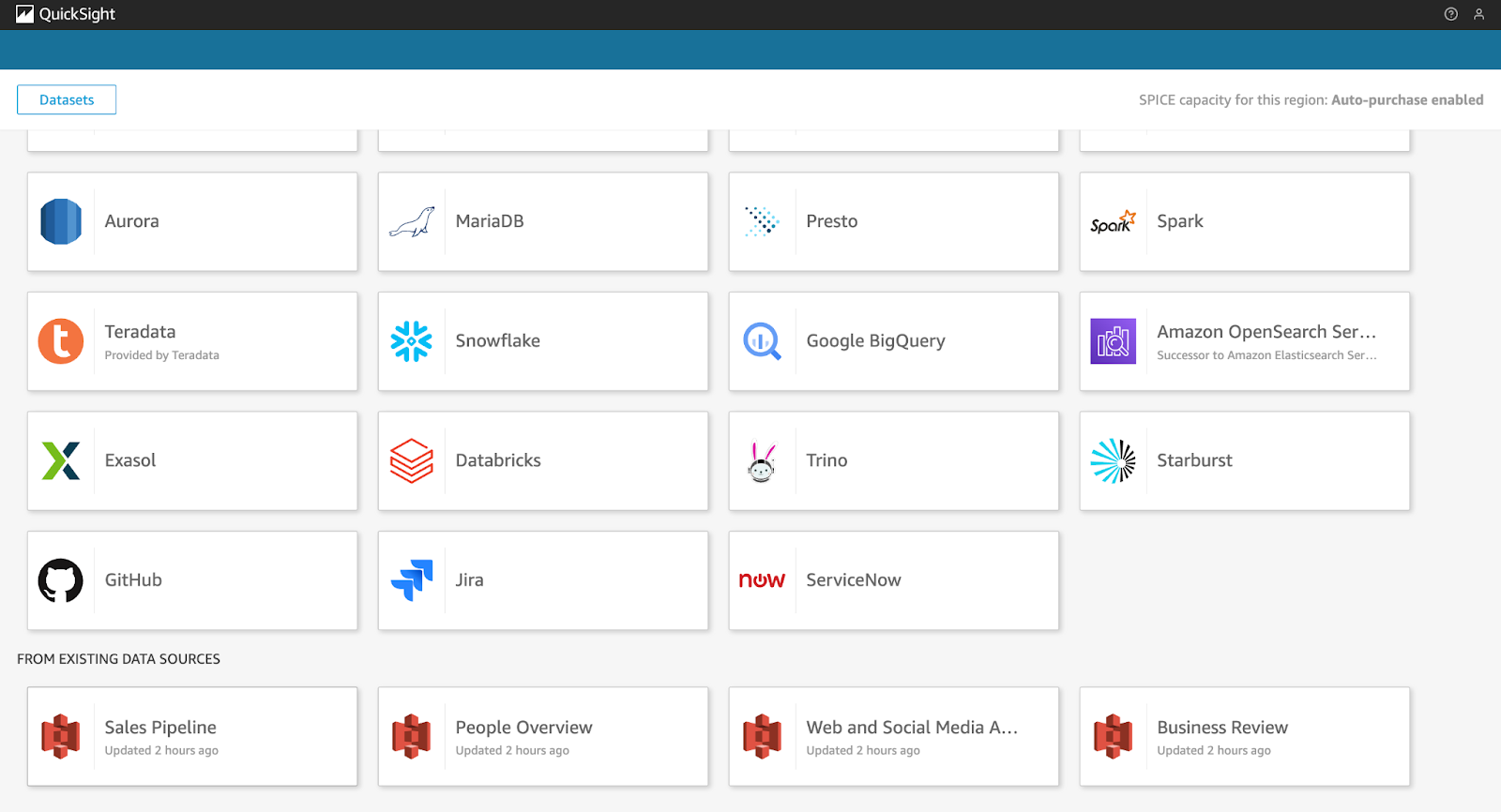1501x812 pixels.
Task: Select the Google BigQuery label
Action: (876, 341)
